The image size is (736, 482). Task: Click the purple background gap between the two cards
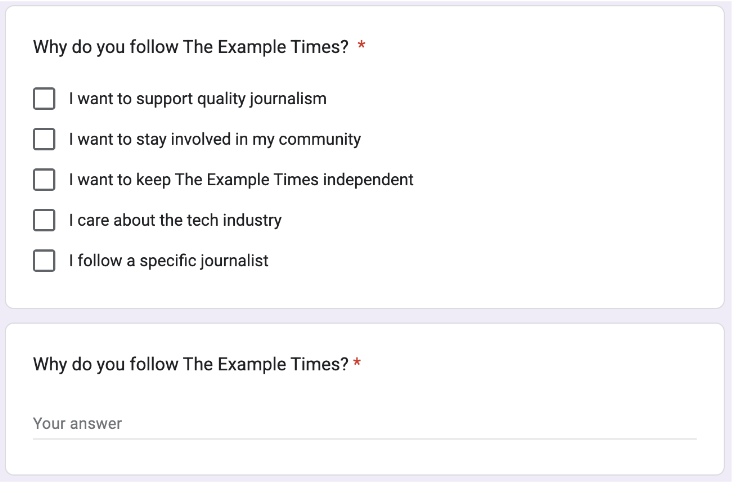pos(365,316)
